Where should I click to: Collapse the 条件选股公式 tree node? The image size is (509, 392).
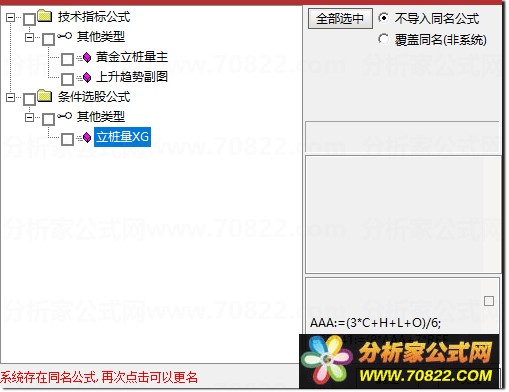tap(11, 97)
